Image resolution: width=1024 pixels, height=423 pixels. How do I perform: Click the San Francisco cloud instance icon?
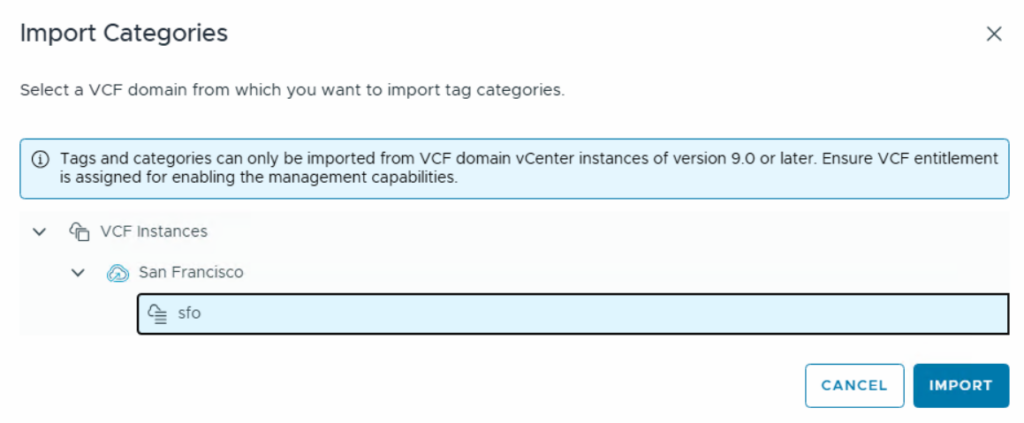tap(118, 272)
